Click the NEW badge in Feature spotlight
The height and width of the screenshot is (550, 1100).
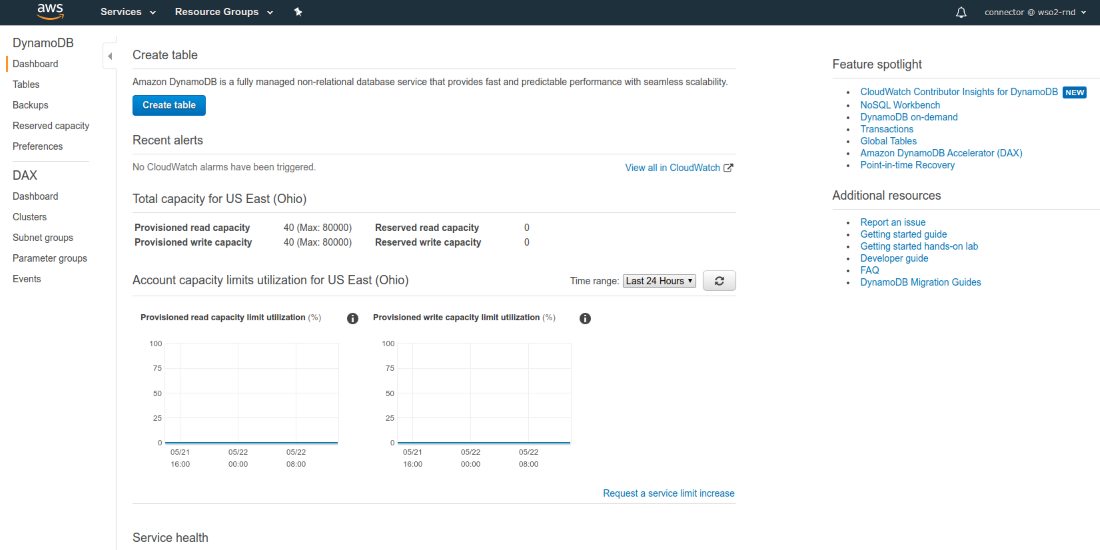coord(1074,92)
